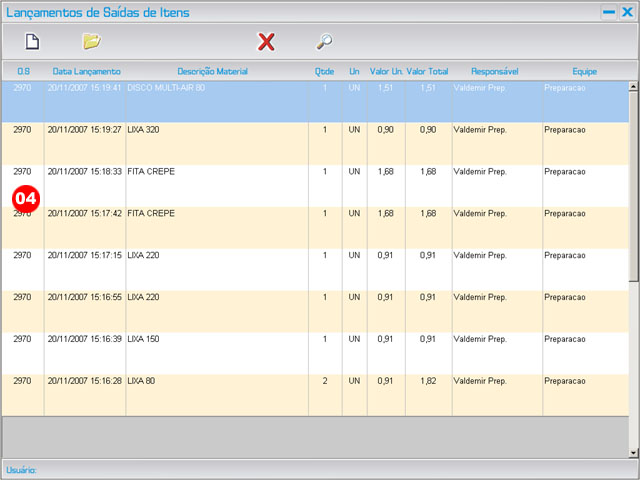Click the red X delete icon
Image resolution: width=640 pixels, height=480 pixels.
coord(266,42)
